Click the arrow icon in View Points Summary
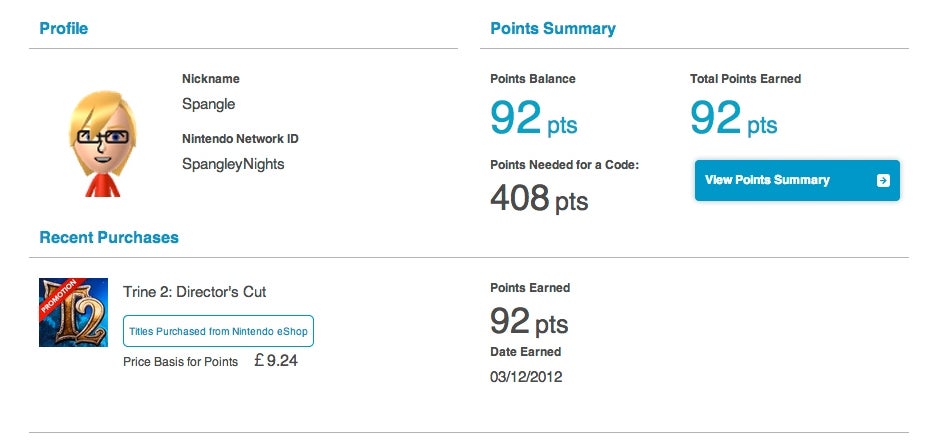The height and width of the screenshot is (440, 935). point(883,180)
